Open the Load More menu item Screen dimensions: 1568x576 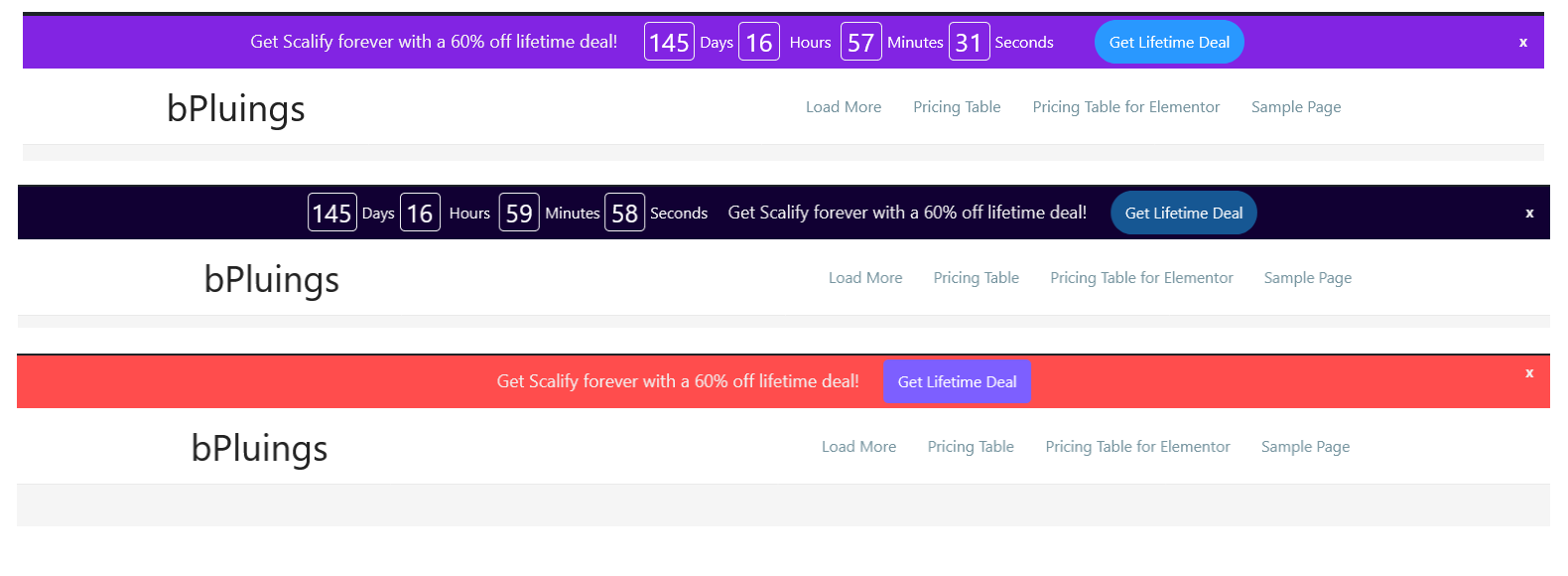[843, 106]
